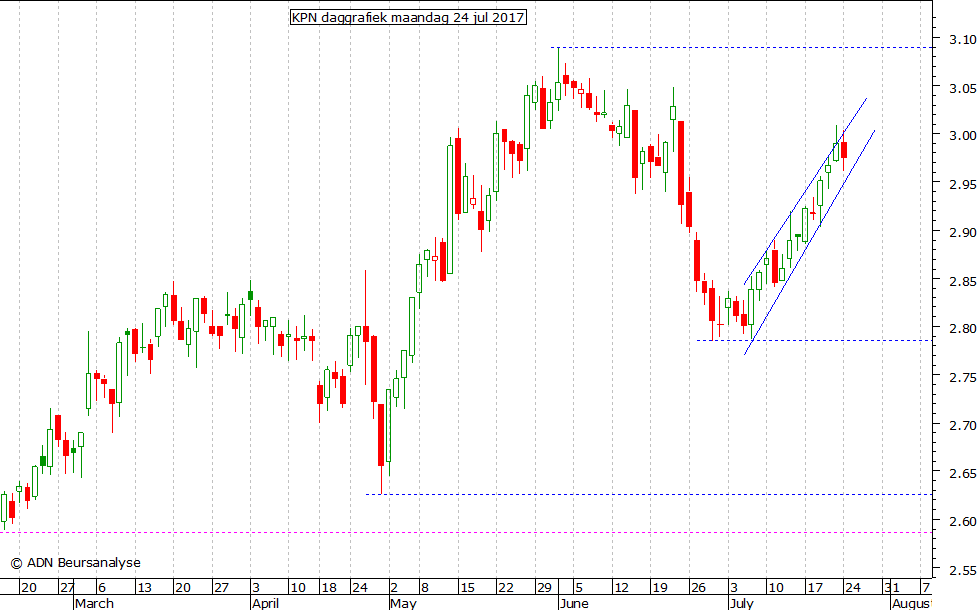Click the date label 31 in July

click(x=892, y=588)
